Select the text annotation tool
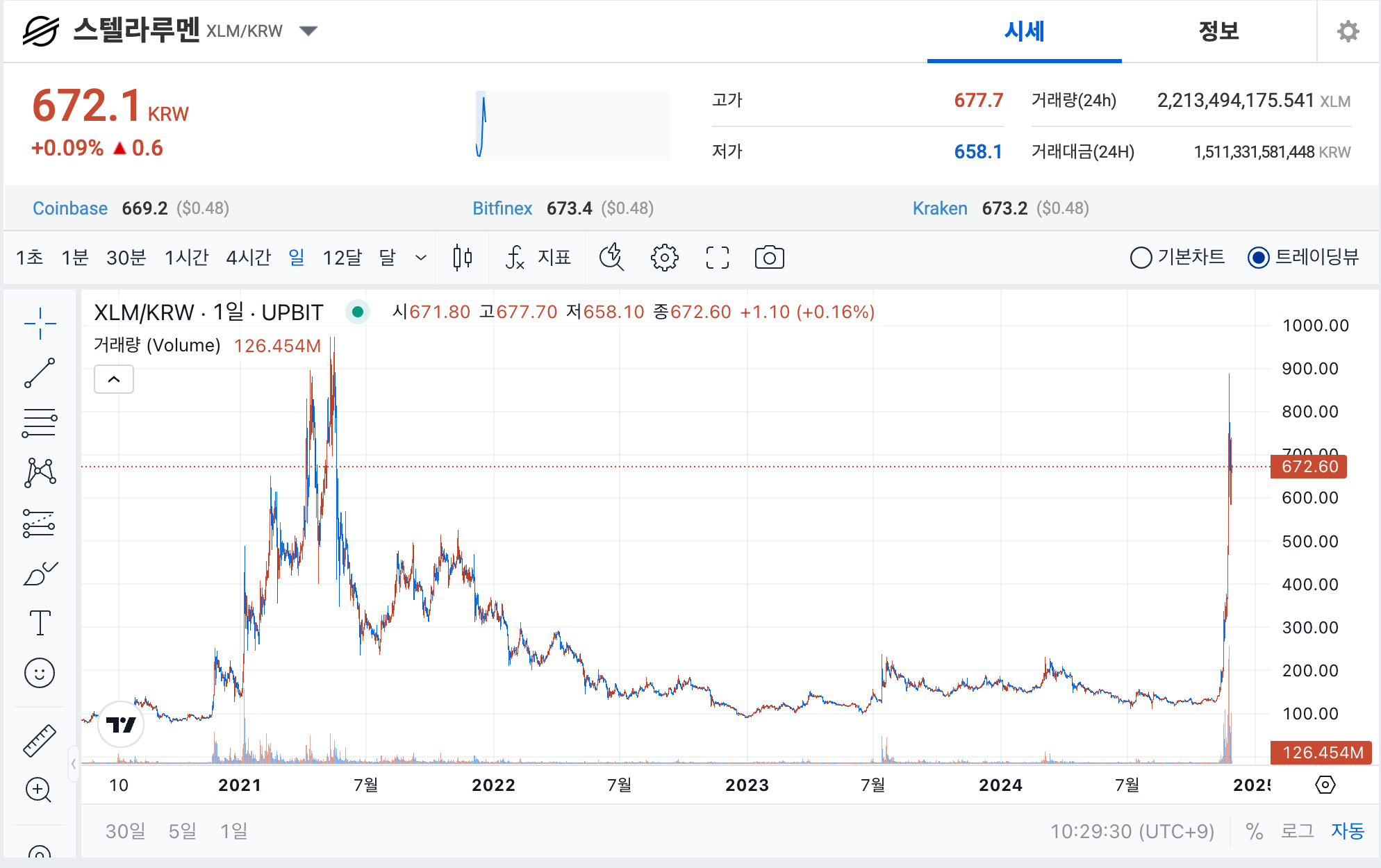The width and height of the screenshot is (1381, 868). [x=40, y=623]
